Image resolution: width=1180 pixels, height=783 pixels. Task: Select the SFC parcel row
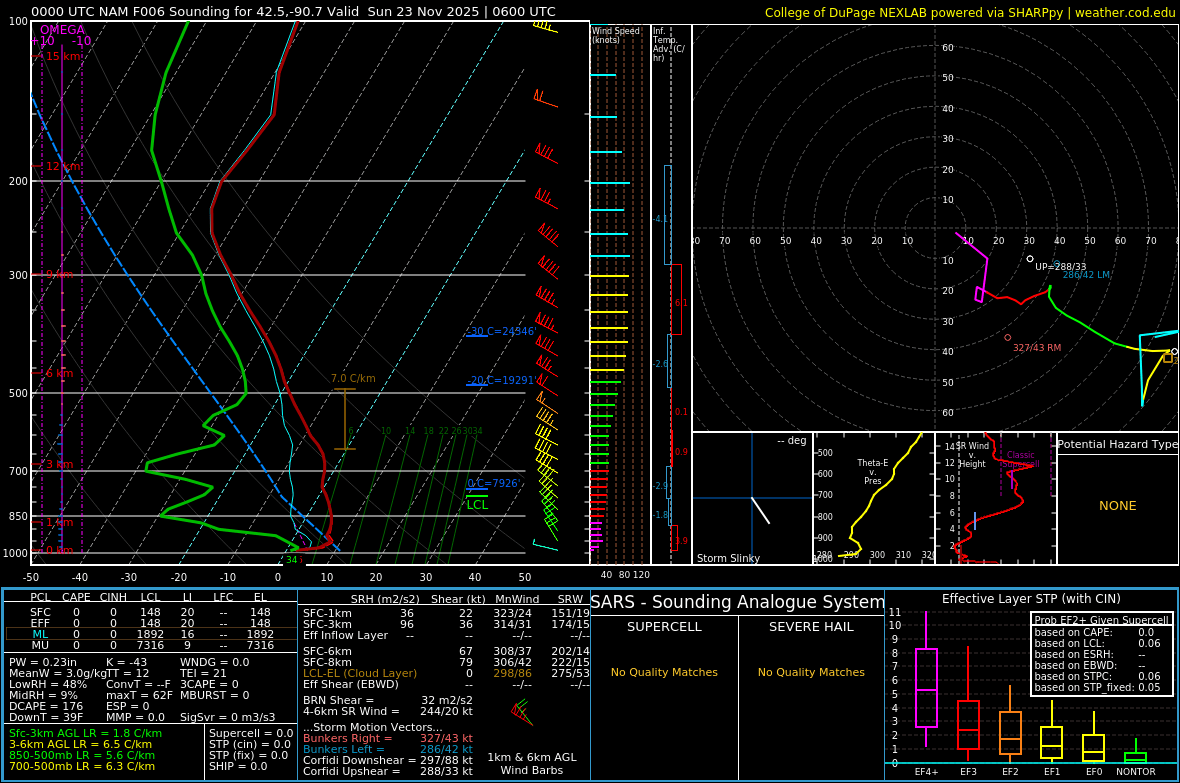pos(151,613)
